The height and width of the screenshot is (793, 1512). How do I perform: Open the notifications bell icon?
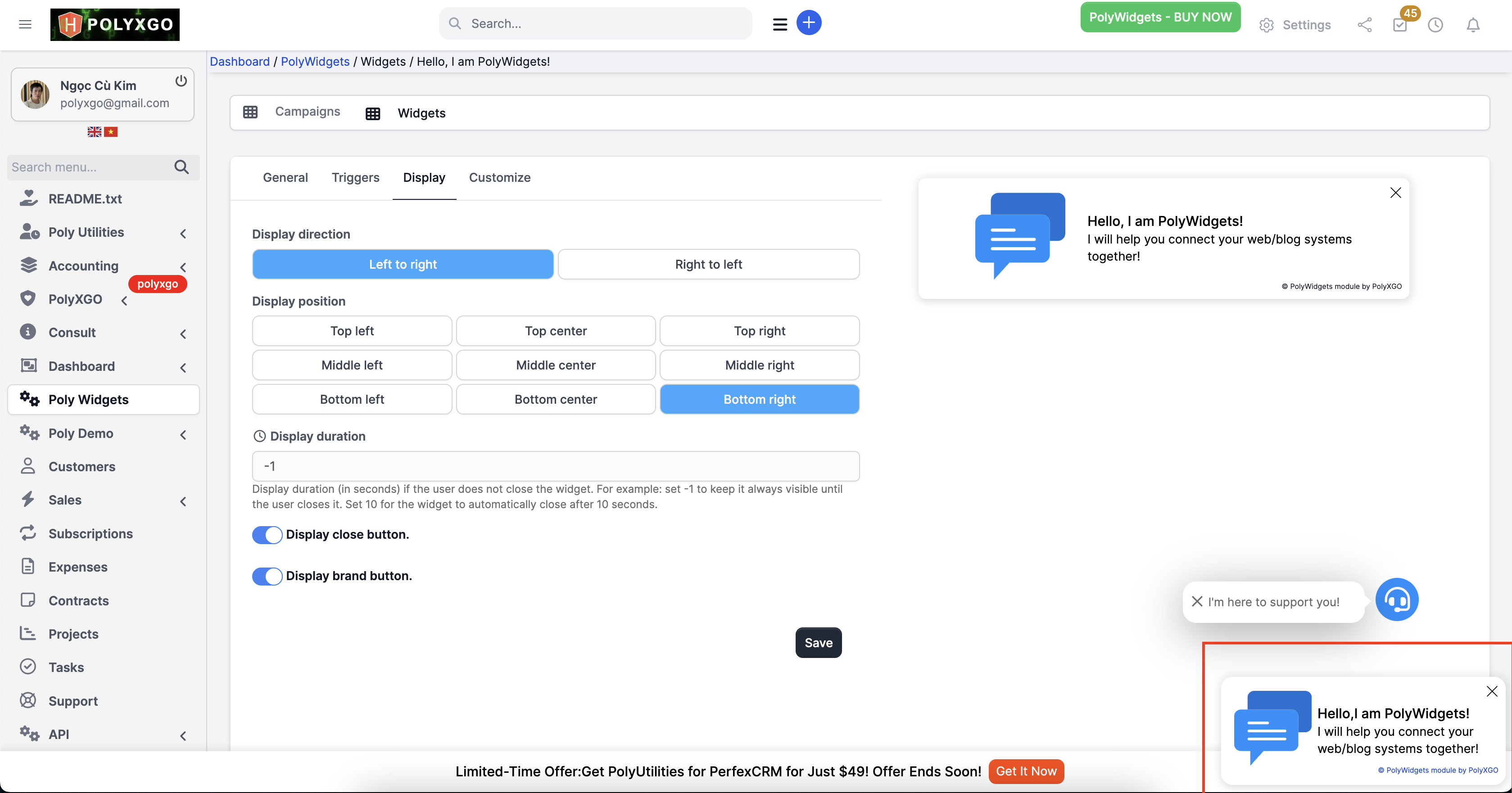pos(1473,25)
